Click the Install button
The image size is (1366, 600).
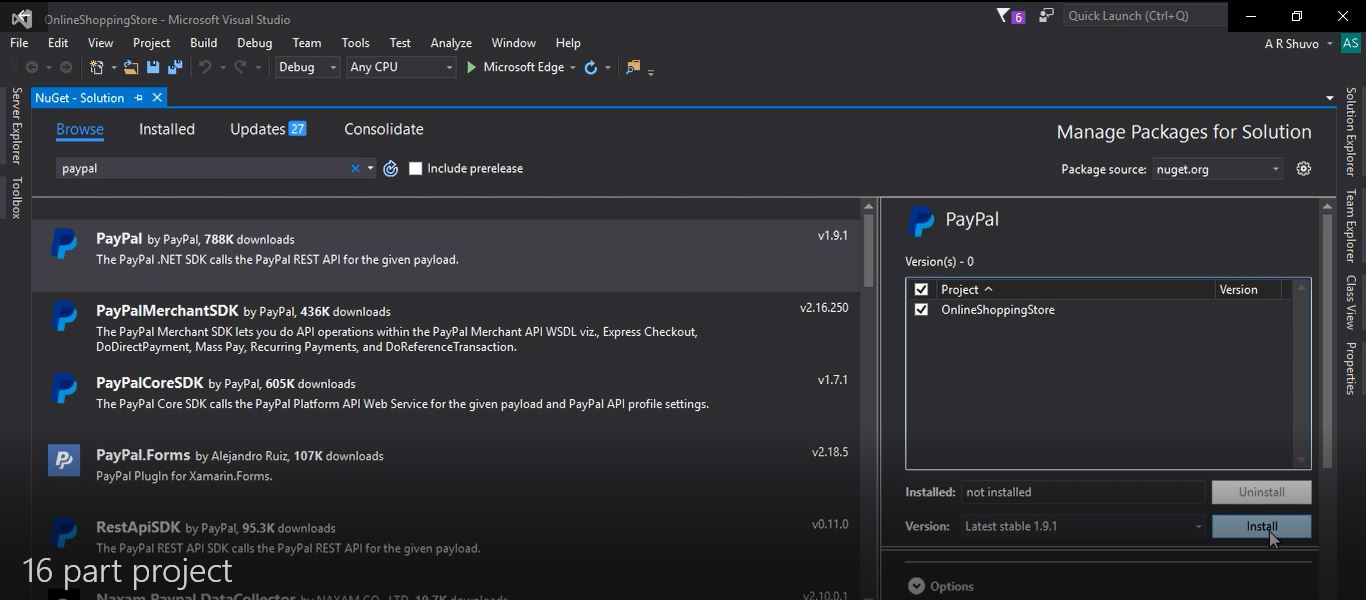point(1261,526)
